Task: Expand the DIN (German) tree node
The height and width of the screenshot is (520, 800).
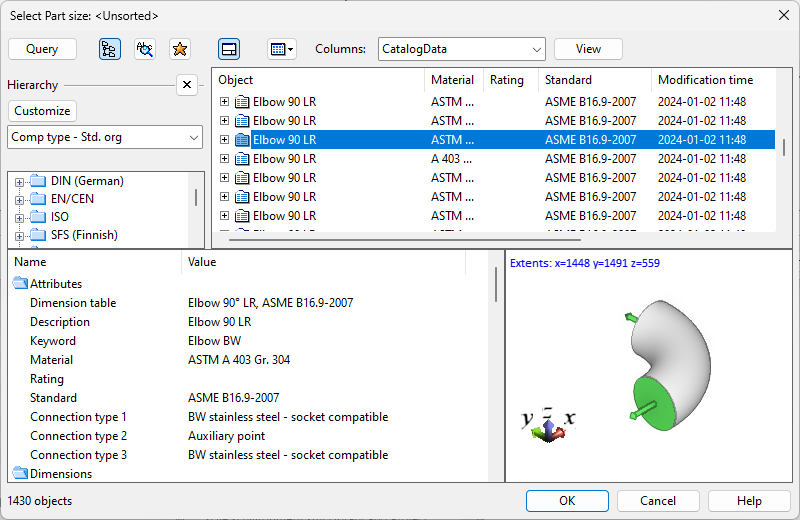Action: tap(19, 182)
